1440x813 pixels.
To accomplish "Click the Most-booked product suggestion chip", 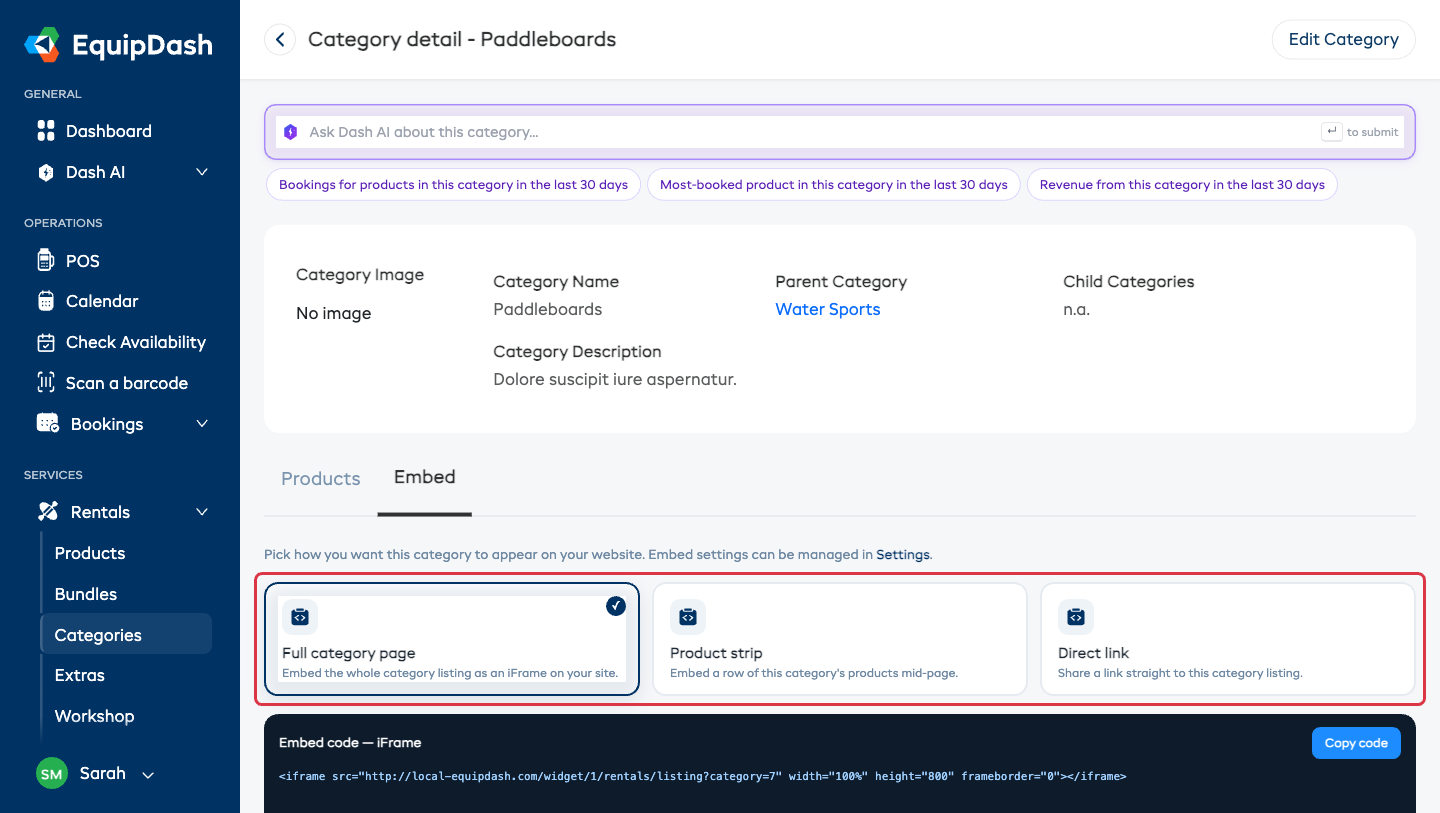I will pyautogui.click(x=834, y=185).
